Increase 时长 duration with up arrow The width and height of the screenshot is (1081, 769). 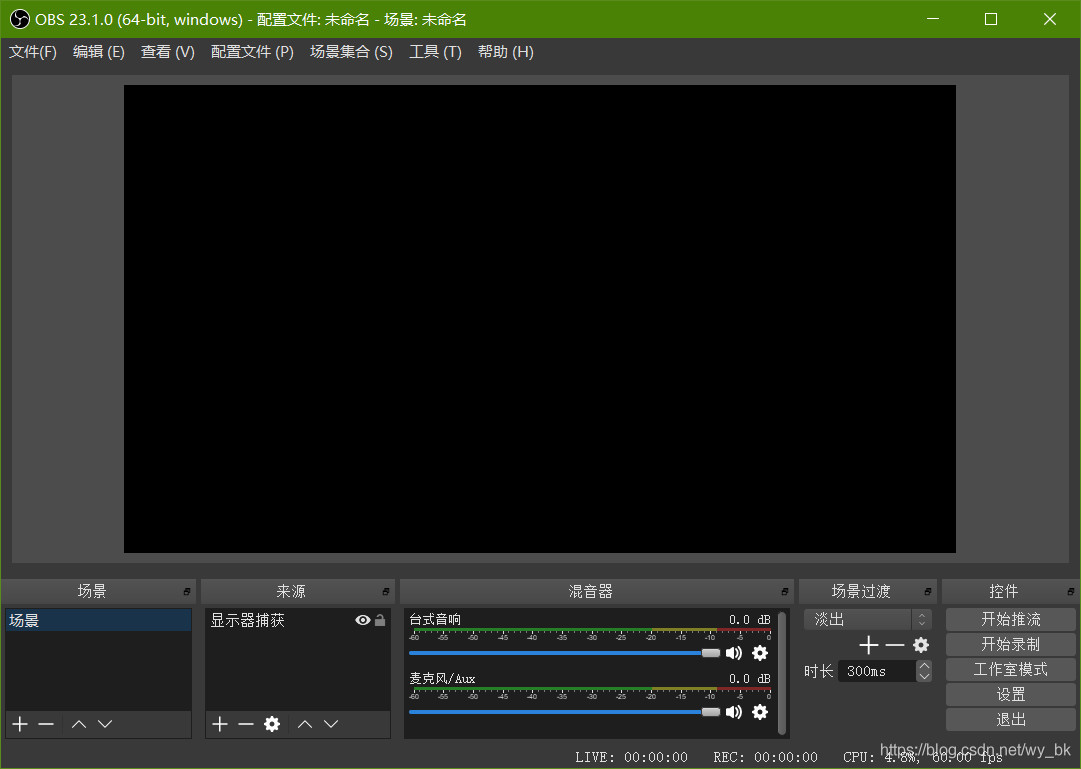[925, 666]
